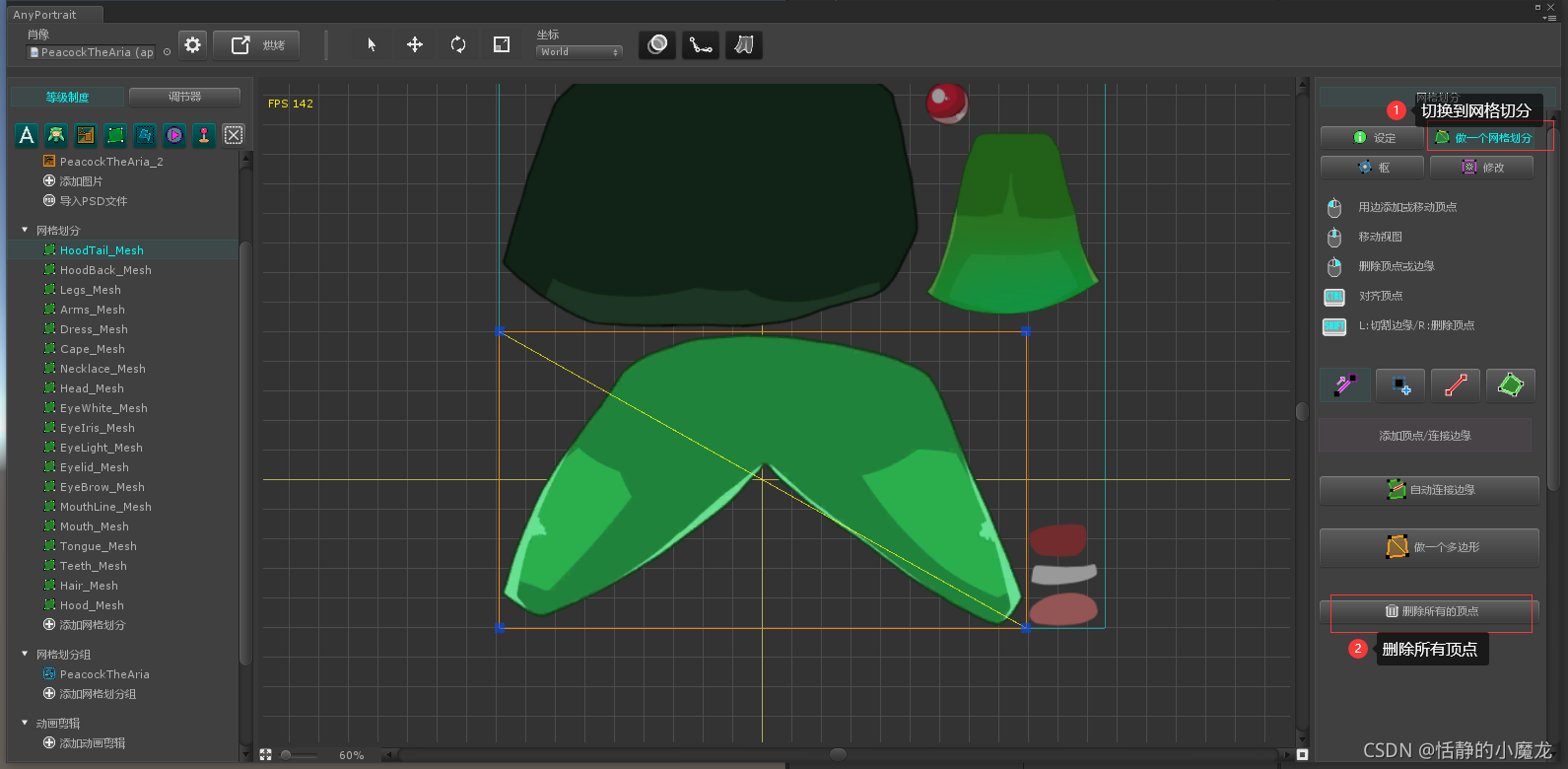Screen dimensions: 1568x769
Task: Click the image filter icon
Action: pos(86,135)
